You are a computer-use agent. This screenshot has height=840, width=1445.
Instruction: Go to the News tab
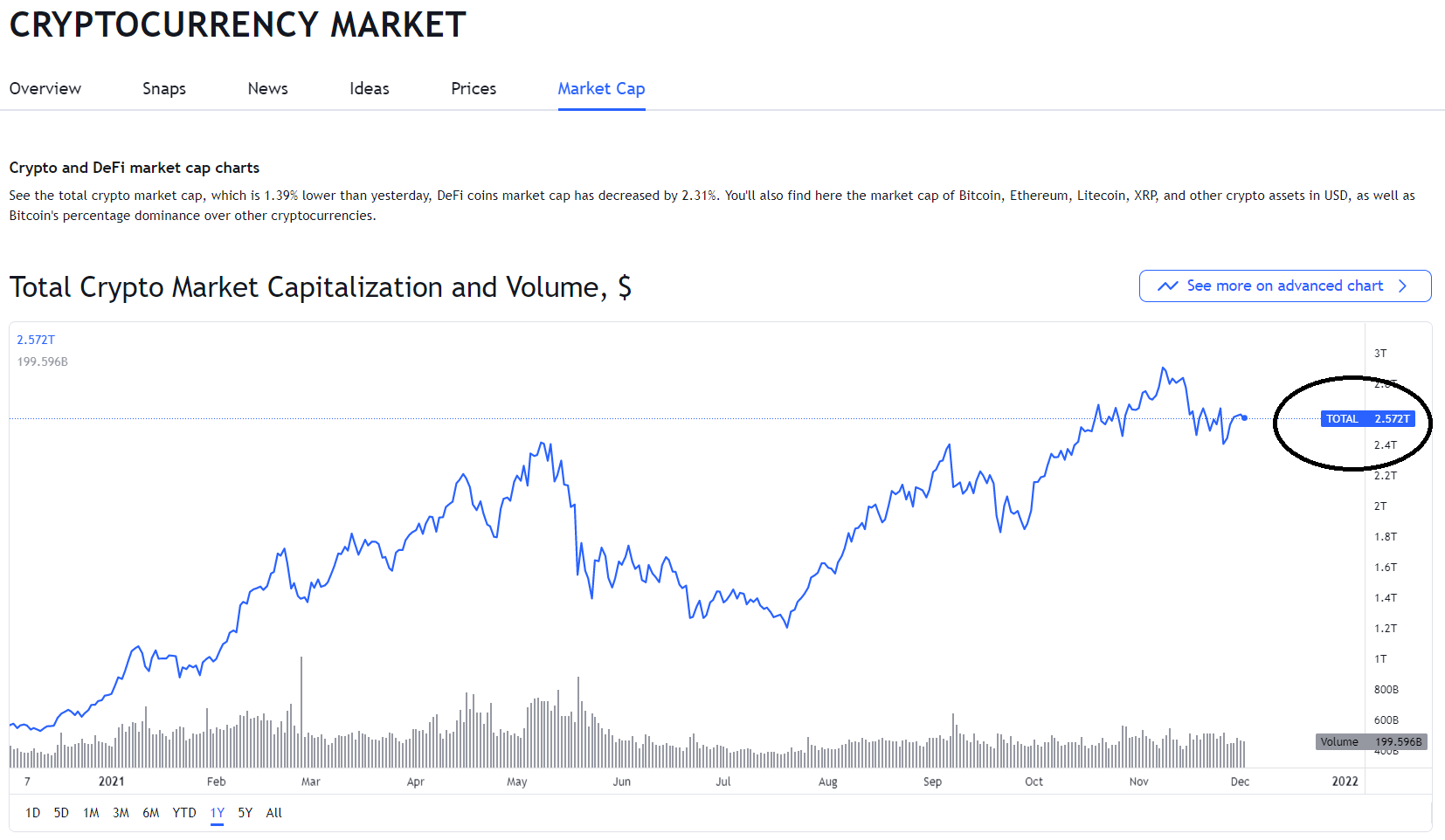click(267, 89)
